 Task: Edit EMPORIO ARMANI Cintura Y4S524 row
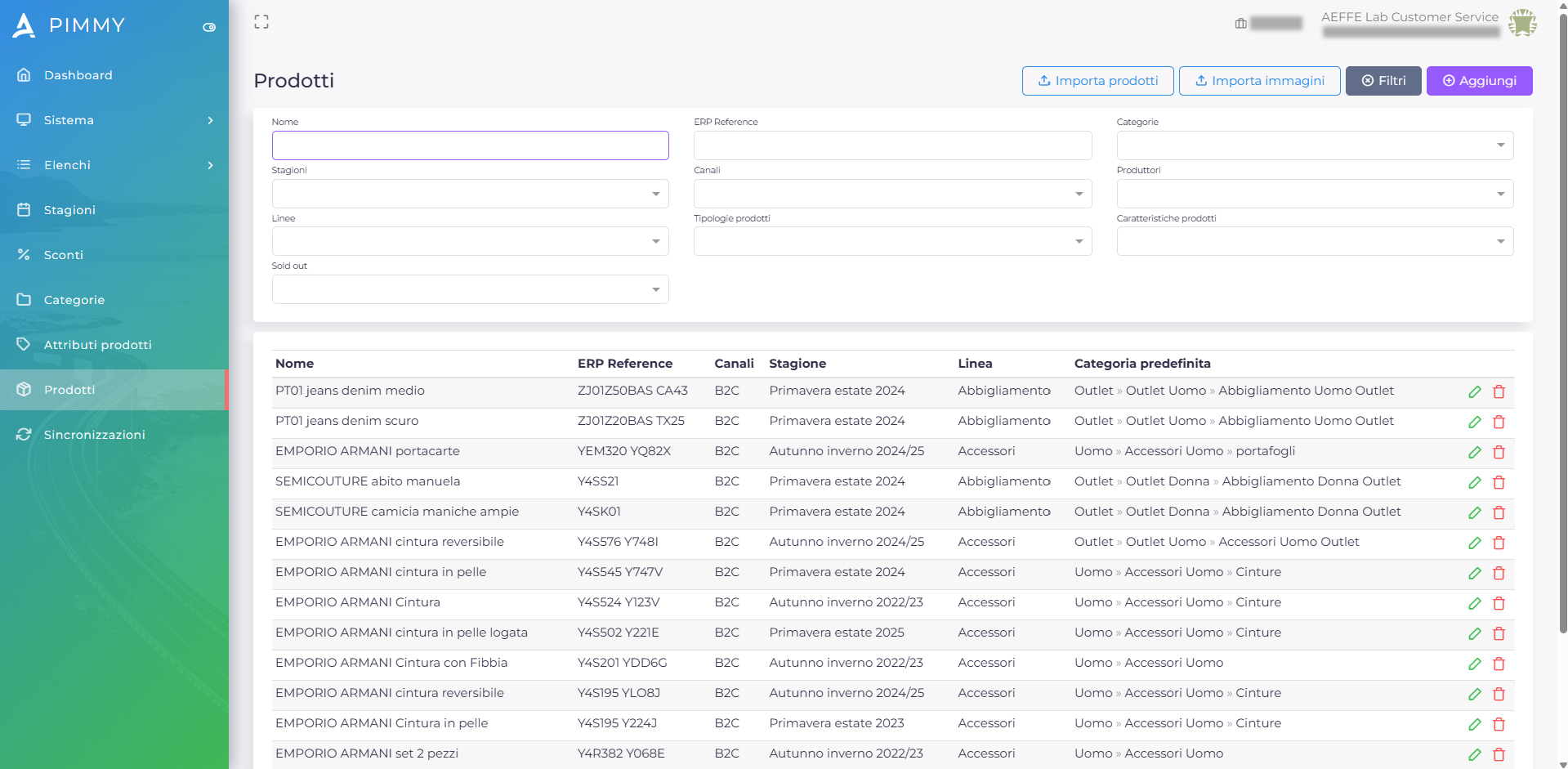[1475, 604]
